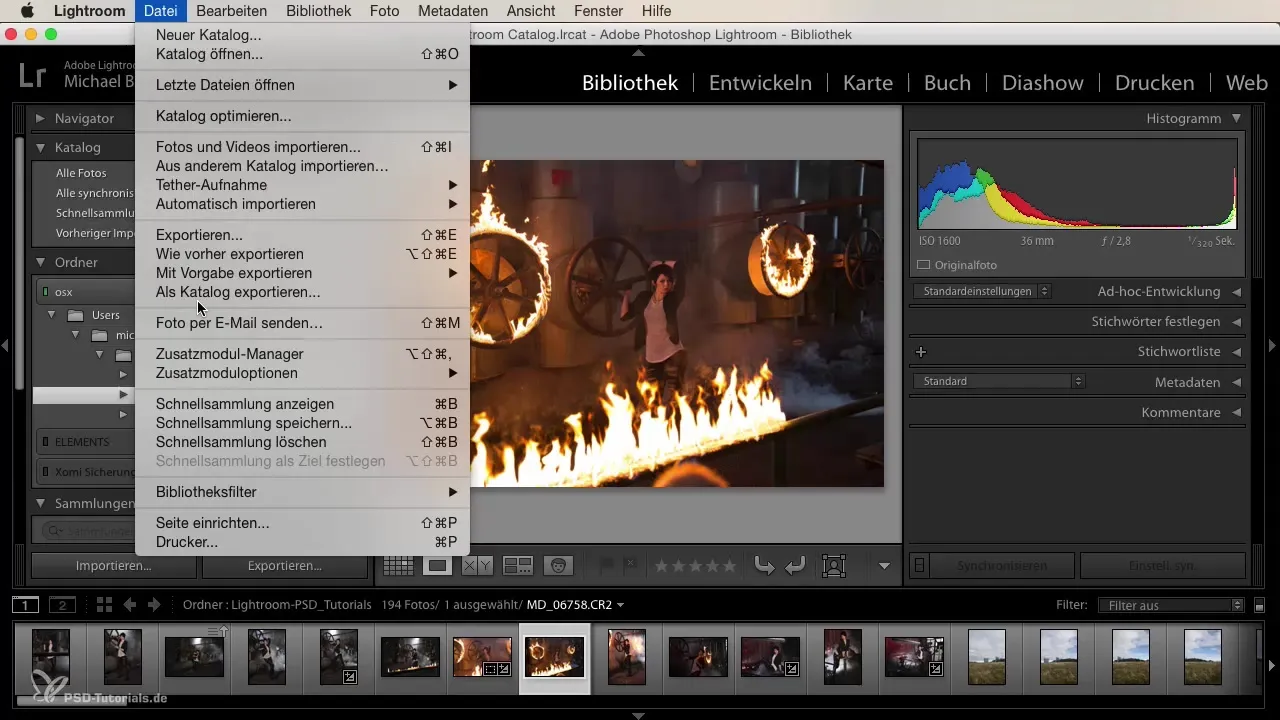Expand Stichwörter festlegen panel

point(1237,322)
